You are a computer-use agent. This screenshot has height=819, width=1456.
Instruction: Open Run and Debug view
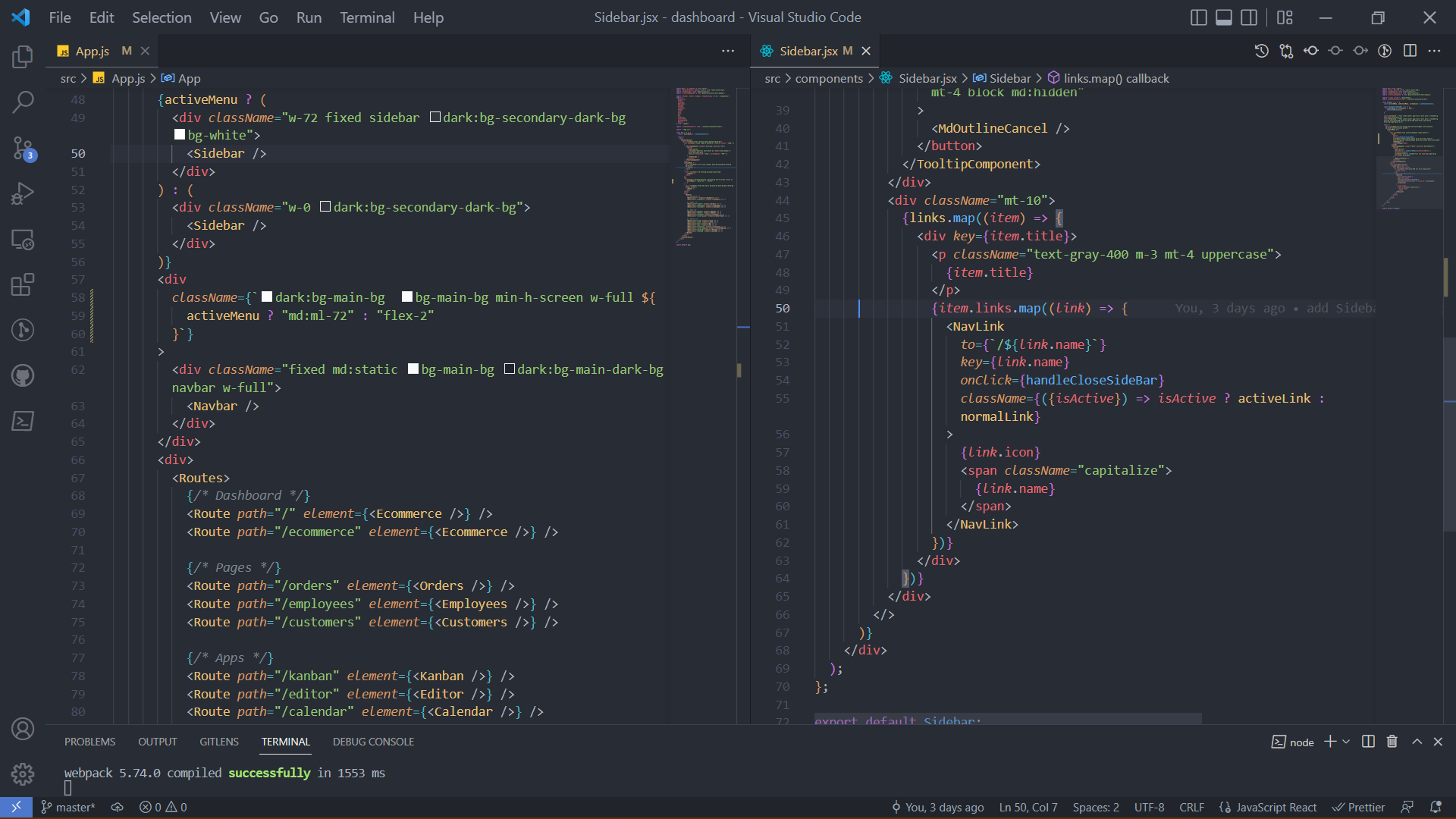click(x=23, y=193)
